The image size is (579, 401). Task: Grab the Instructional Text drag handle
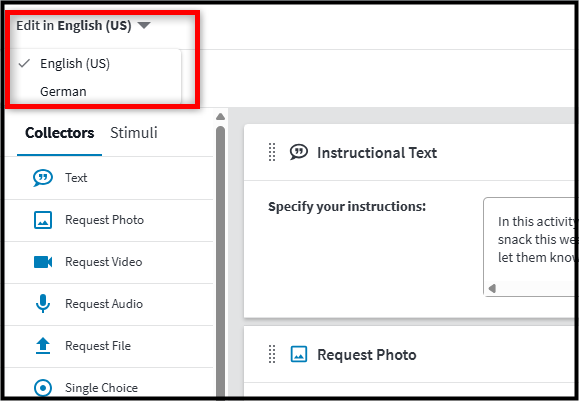(x=272, y=152)
